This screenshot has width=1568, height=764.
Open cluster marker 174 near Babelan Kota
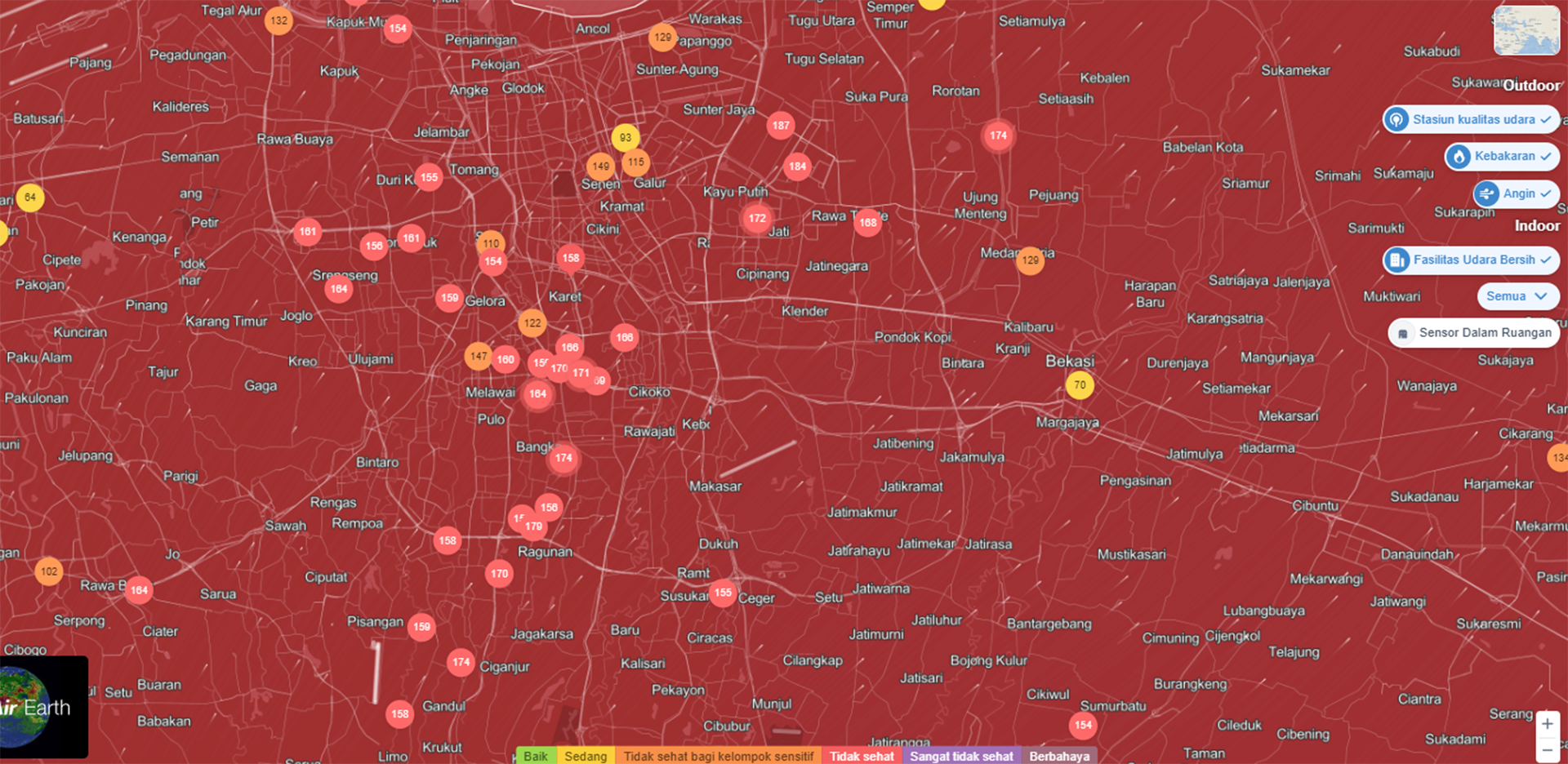998,135
